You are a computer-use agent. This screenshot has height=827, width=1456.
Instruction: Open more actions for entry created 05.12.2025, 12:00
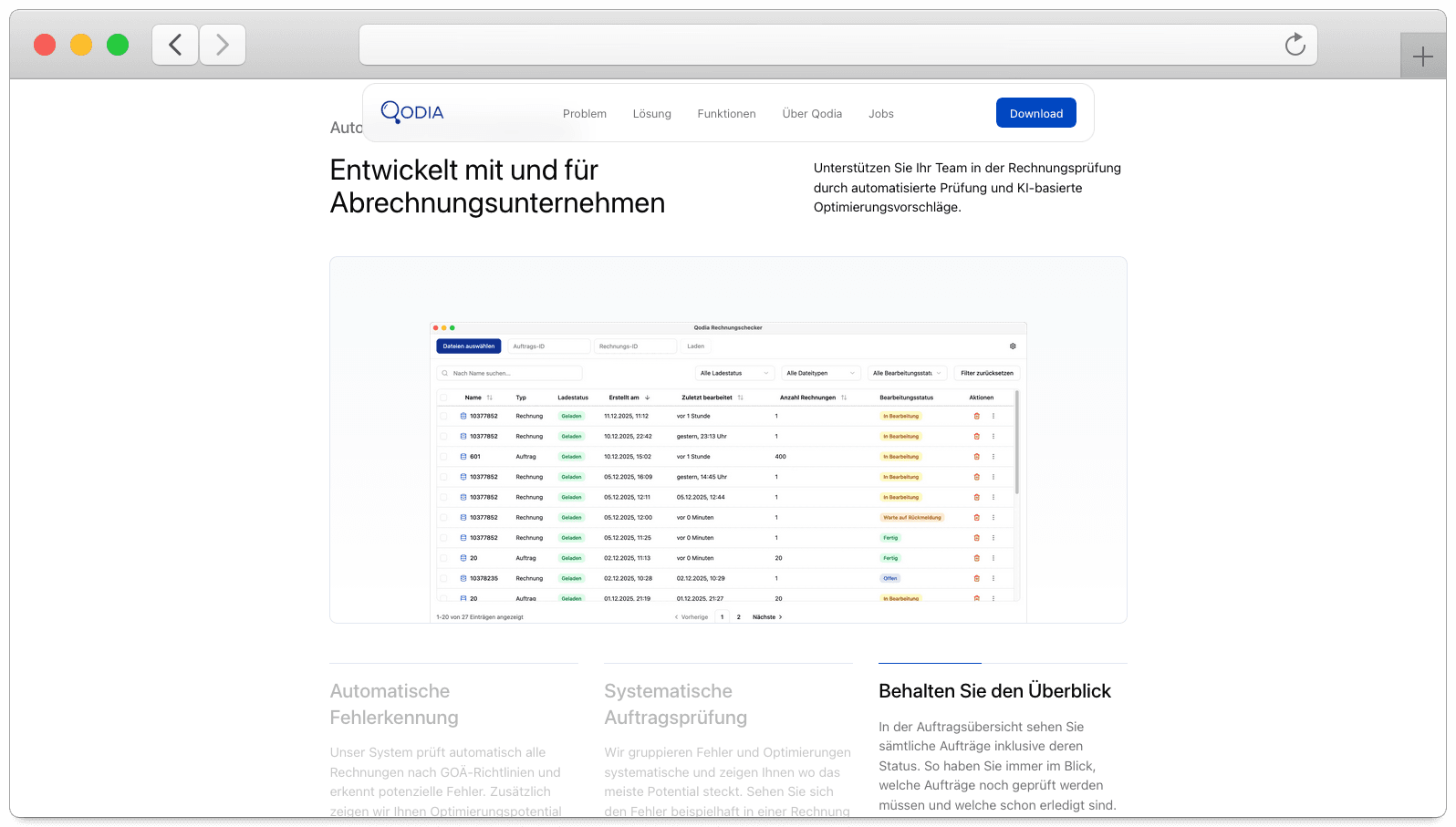pyautogui.click(x=993, y=517)
